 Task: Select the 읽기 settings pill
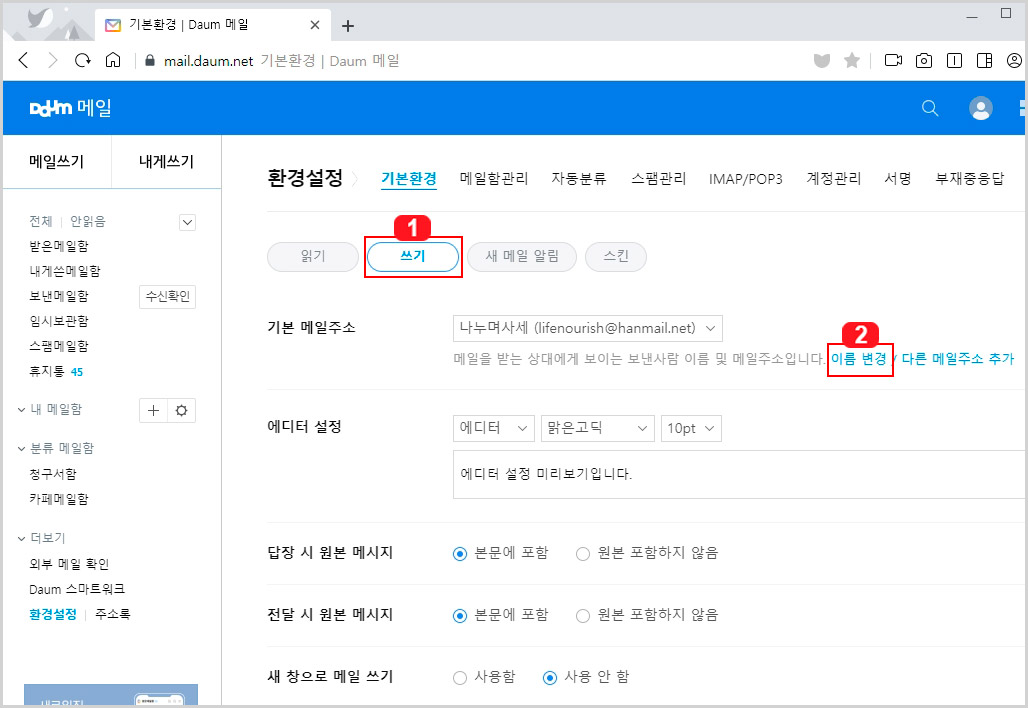[x=313, y=256]
